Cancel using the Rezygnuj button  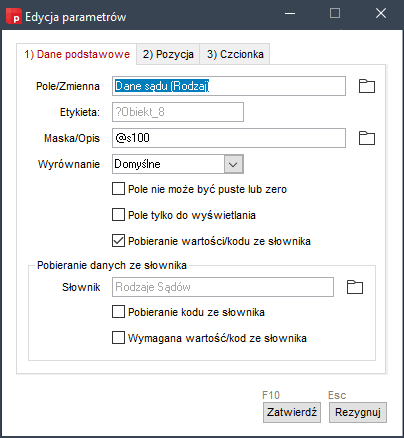point(358,412)
